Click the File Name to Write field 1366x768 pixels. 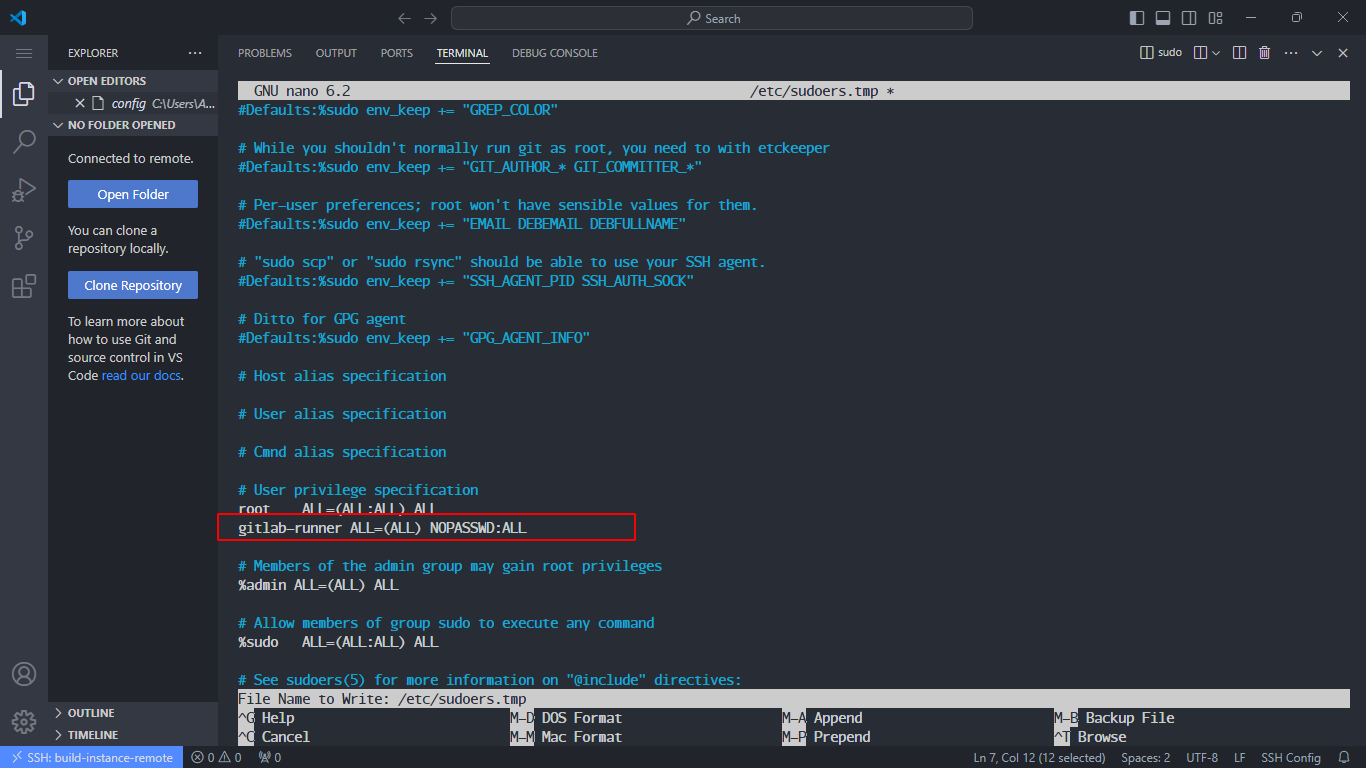tap(794, 699)
